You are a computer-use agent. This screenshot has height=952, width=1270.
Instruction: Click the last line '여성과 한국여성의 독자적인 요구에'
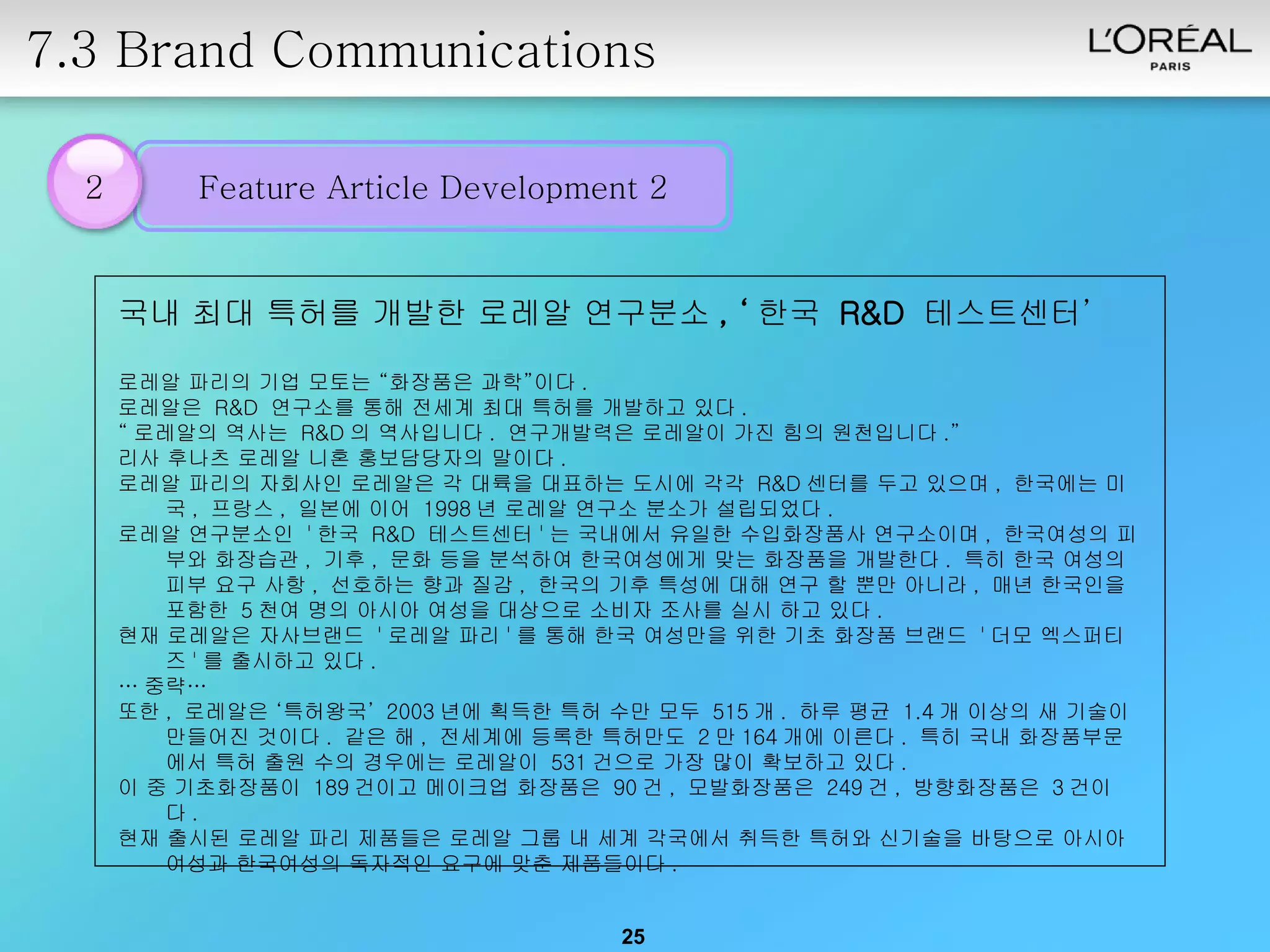pos(422,863)
